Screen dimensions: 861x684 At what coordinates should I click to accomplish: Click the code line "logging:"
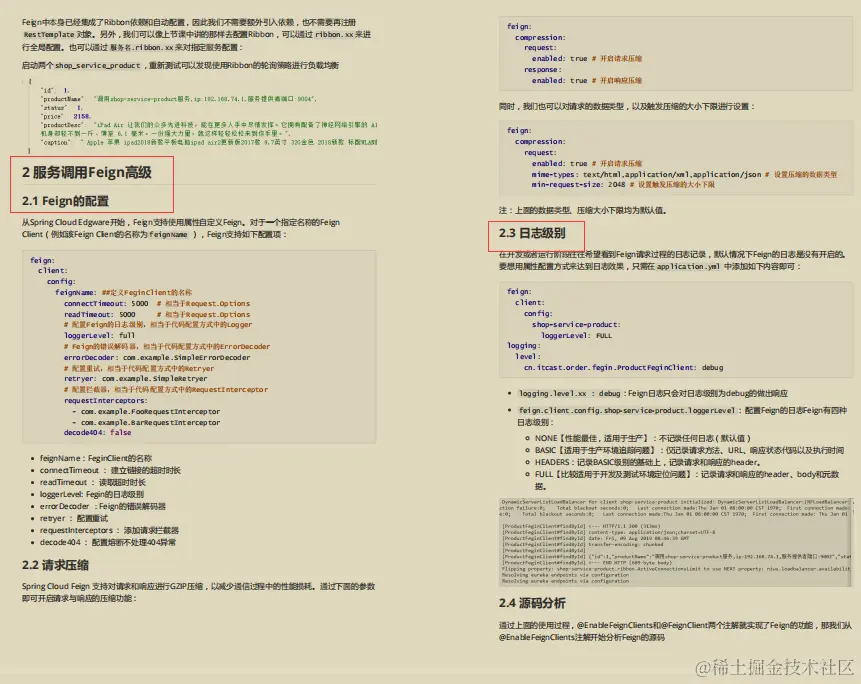click(x=524, y=346)
